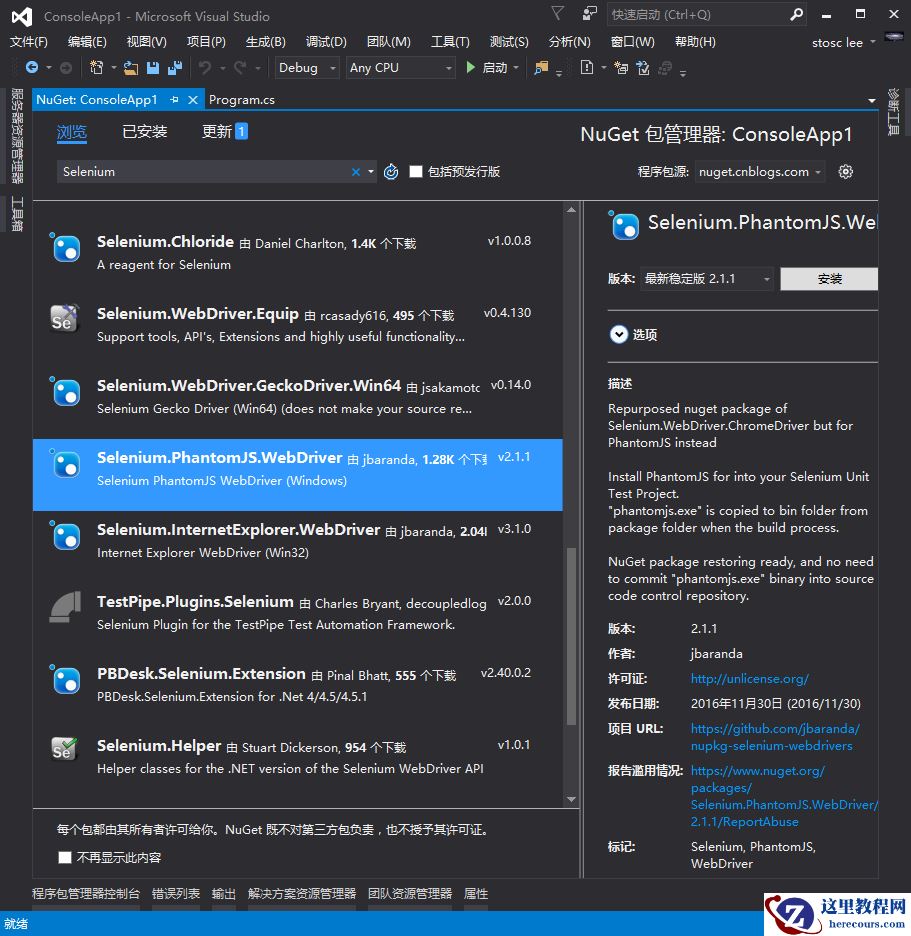Image resolution: width=911 pixels, height=936 pixels.
Task: Open the File (文件) menu
Action: tap(29, 42)
